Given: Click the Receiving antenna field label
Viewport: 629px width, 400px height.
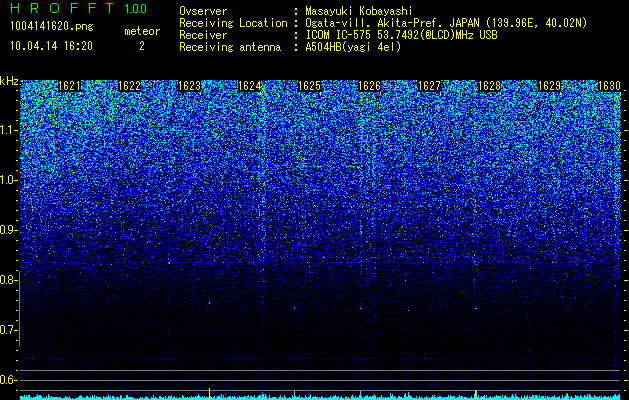Looking at the screenshot, I should (x=230, y=47).
